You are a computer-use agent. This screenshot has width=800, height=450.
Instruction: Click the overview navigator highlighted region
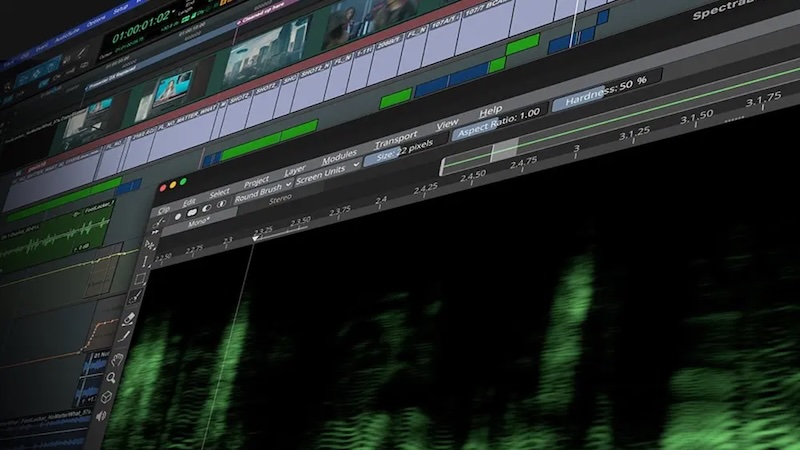505,150
